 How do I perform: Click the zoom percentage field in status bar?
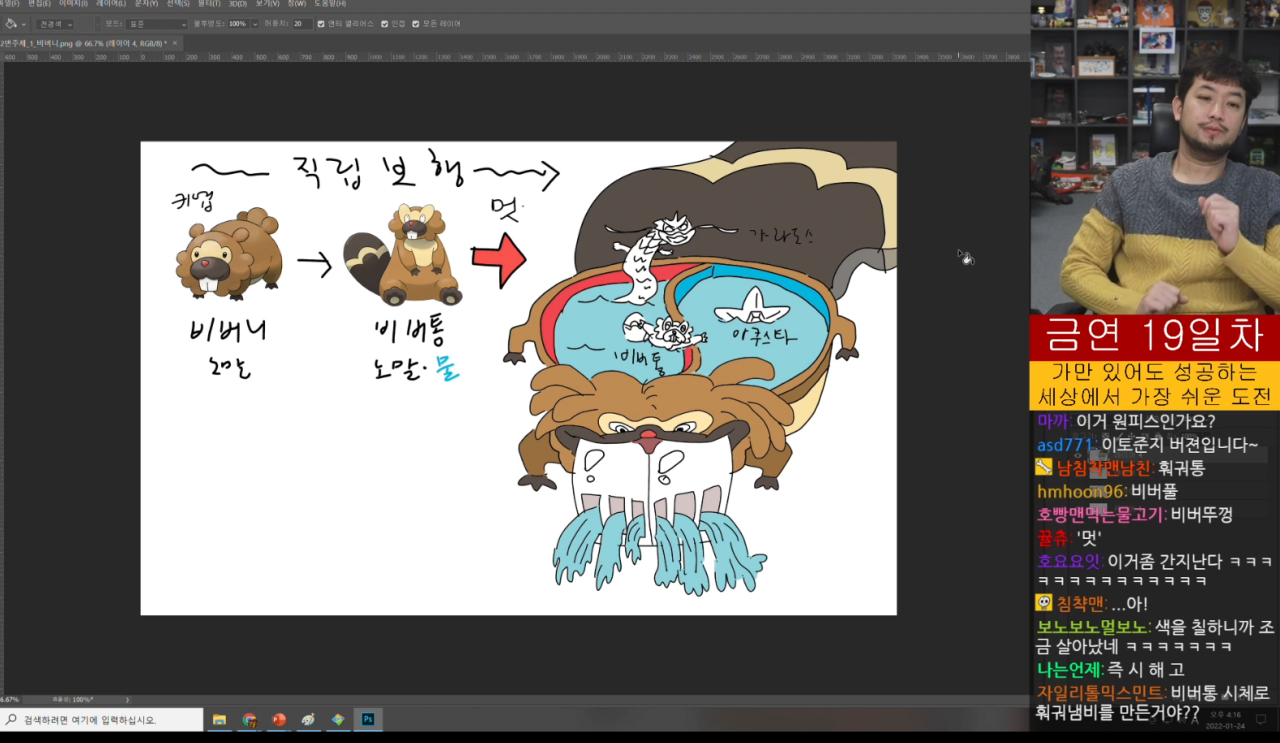[x=10, y=699]
